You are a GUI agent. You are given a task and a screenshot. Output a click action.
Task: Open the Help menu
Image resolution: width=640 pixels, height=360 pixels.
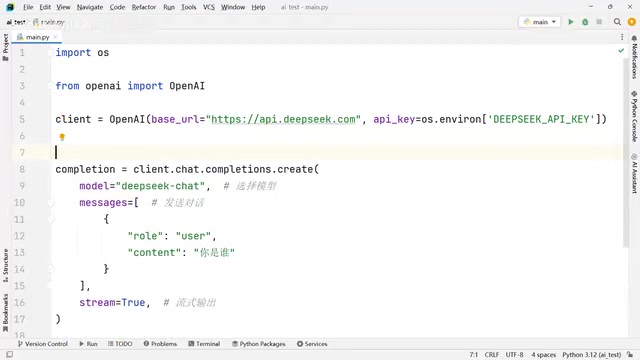pos(258,7)
